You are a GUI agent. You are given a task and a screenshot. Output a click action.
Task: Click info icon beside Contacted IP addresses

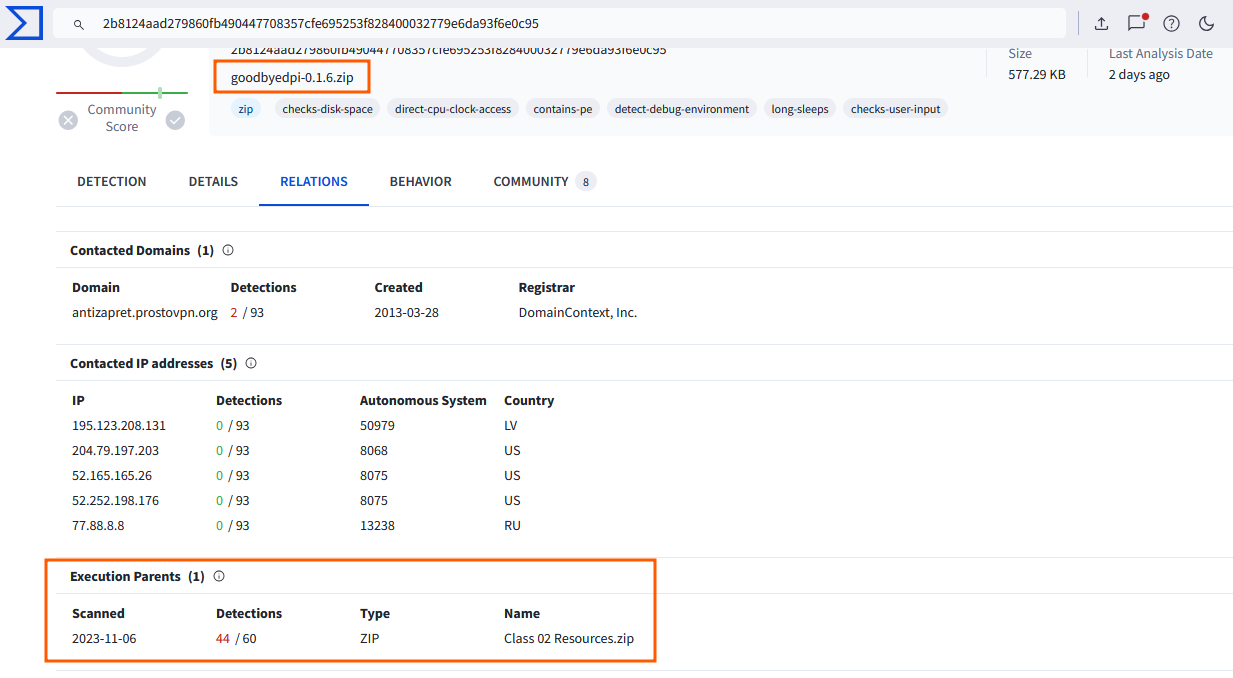(x=251, y=363)
